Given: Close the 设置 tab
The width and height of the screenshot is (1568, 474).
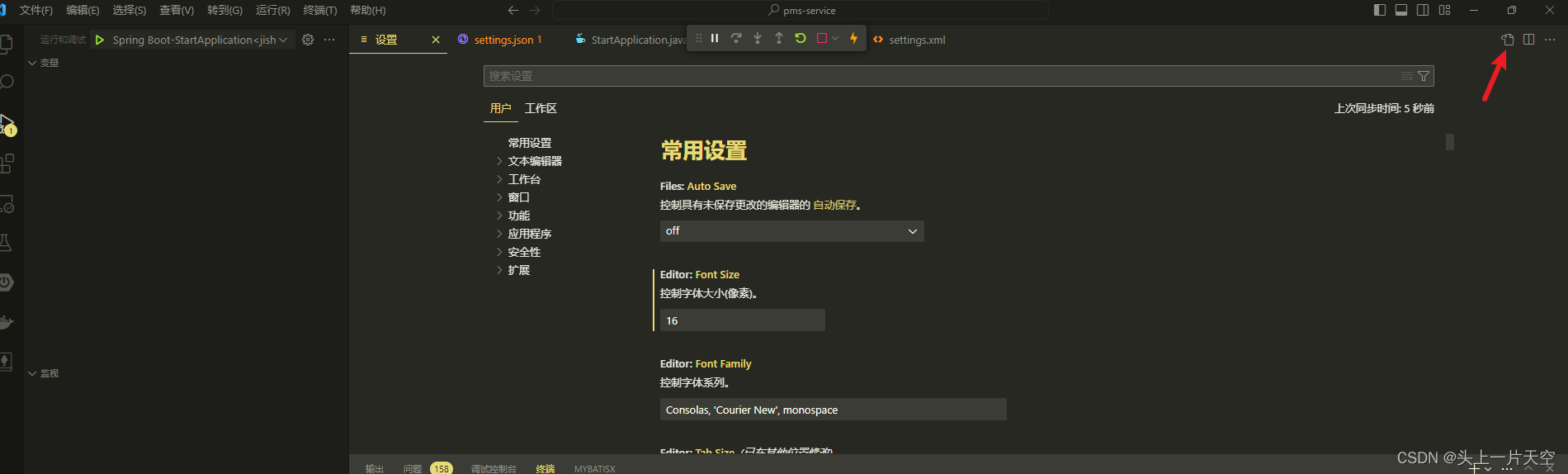Looking at the screenshot, I should point(436,40).
